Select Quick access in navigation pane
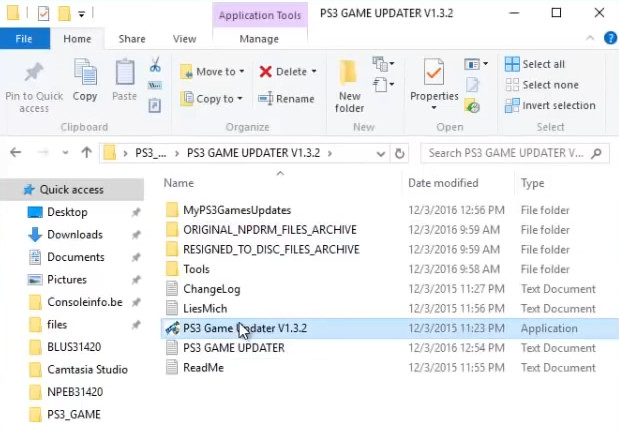619x432 pixels. pyautogui.click(x=71, y=190)
